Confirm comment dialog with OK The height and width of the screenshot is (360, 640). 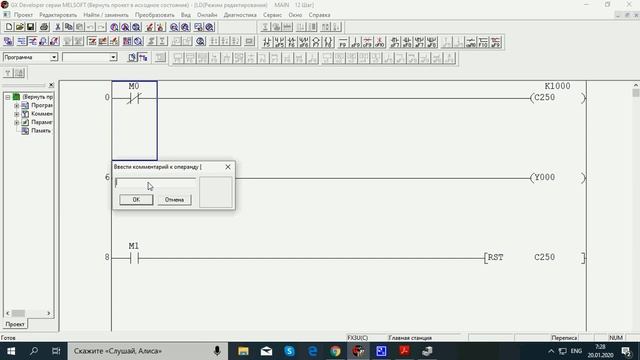point(136,200)
